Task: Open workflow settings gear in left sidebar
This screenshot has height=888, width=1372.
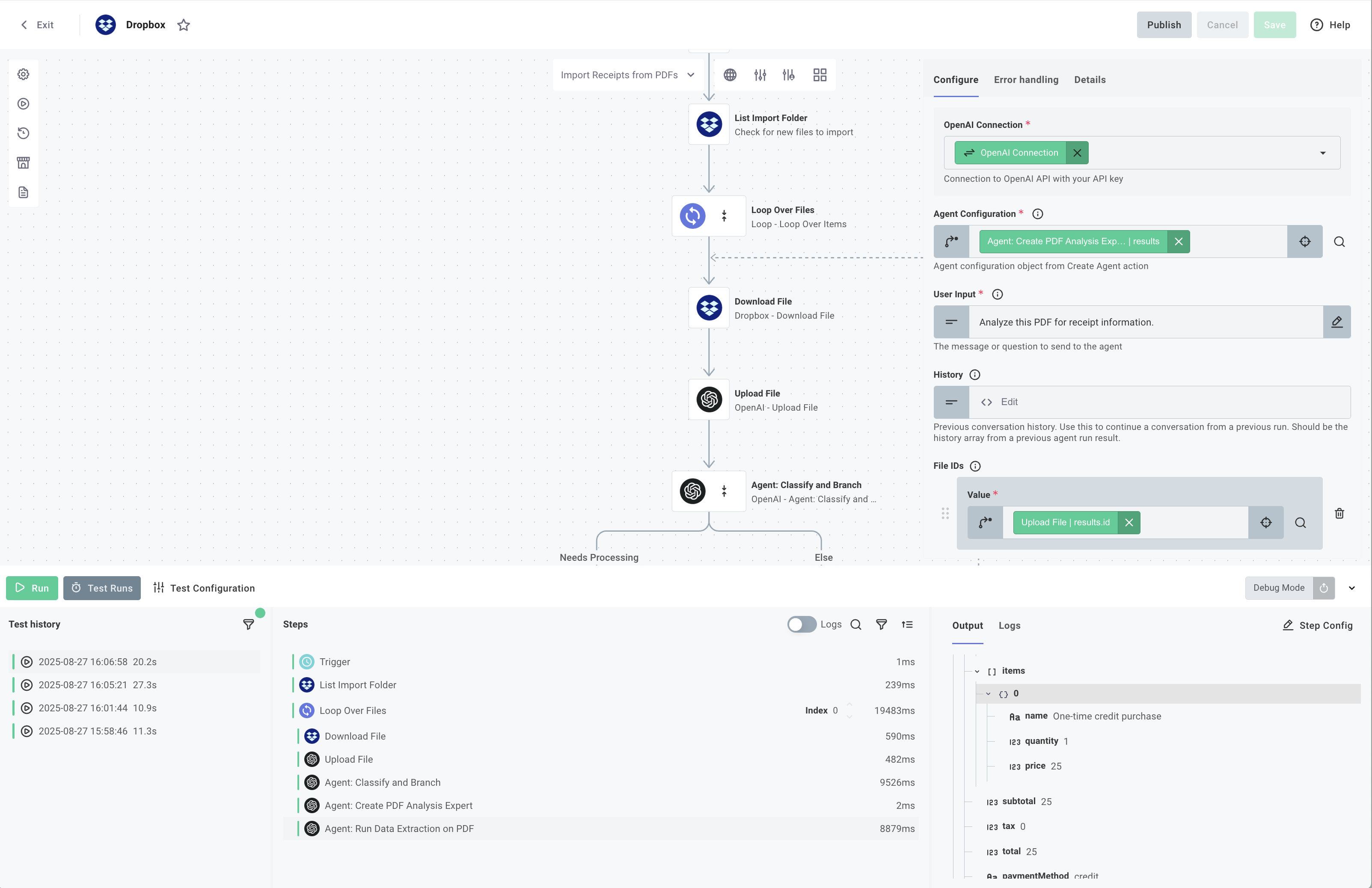Action: (x=23, y=74)
